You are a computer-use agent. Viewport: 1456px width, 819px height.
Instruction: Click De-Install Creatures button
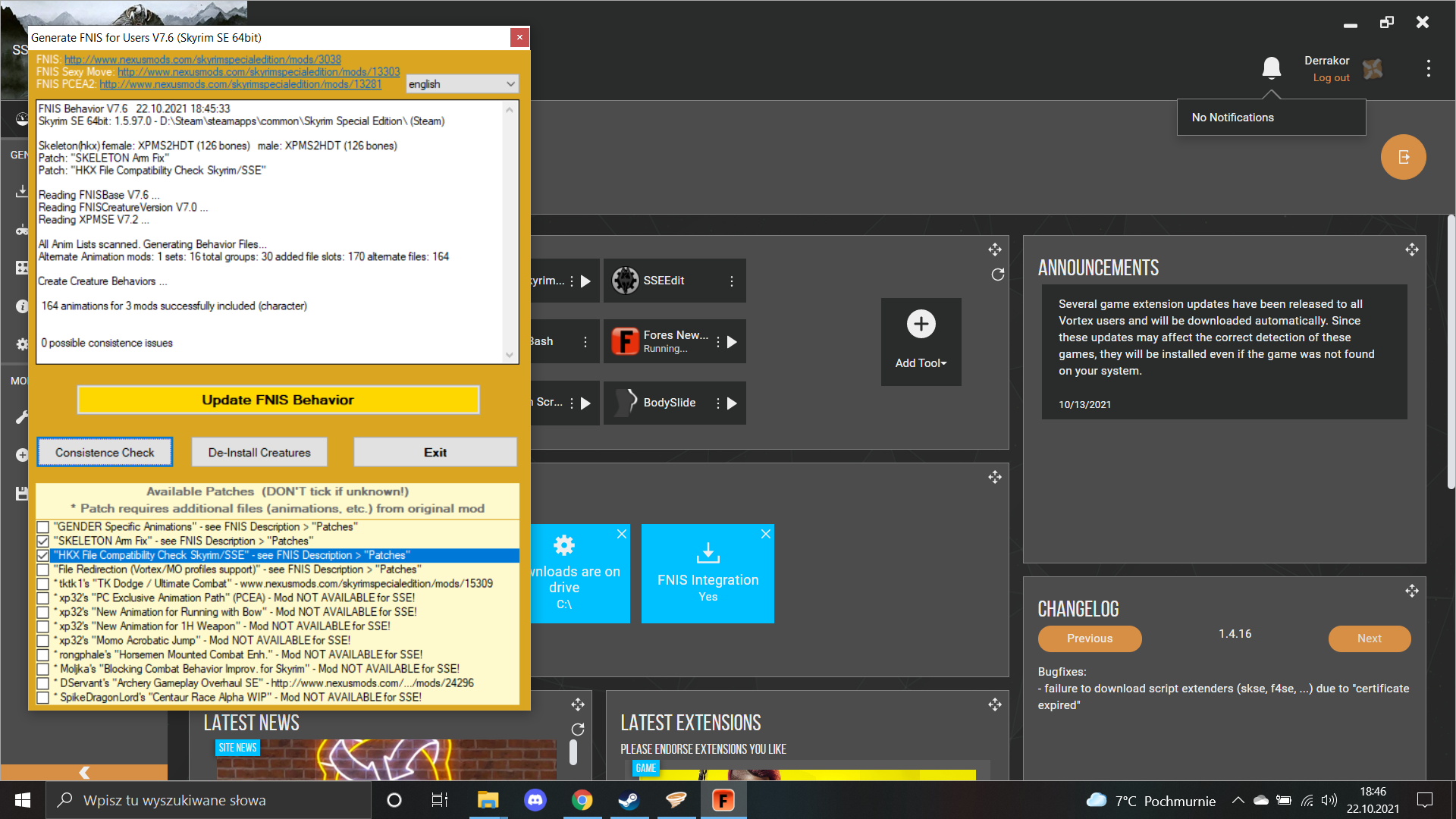[259, 452]
